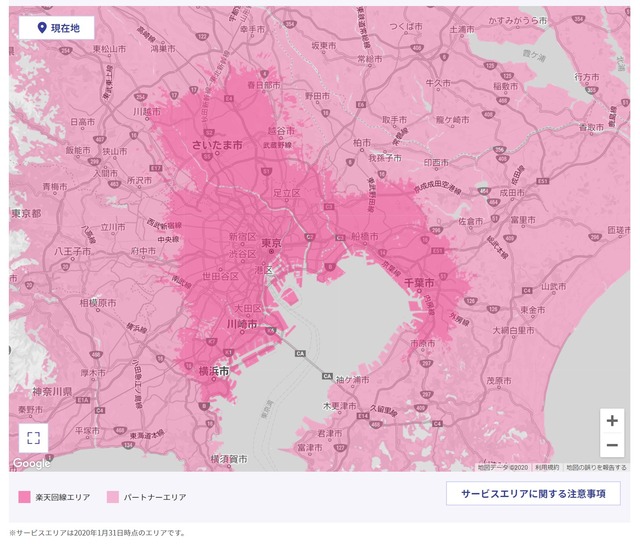Click the 茂原市 map label

[499, 380]
